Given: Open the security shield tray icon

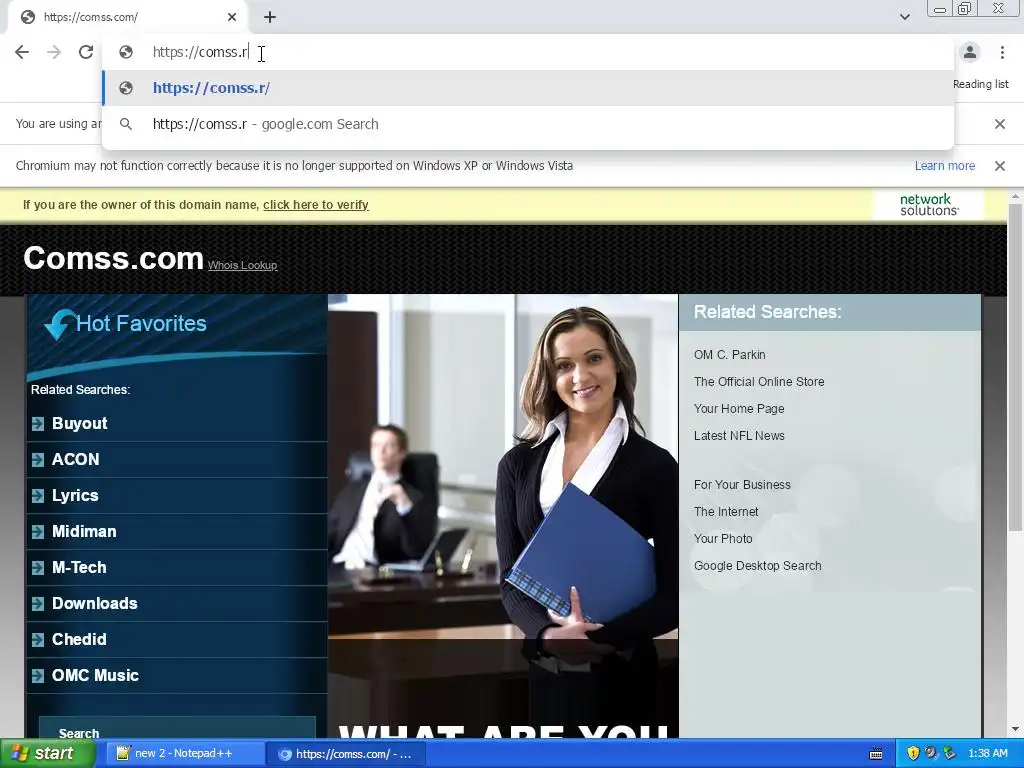Looking at the screenshot, I should [x=913, y=753].
